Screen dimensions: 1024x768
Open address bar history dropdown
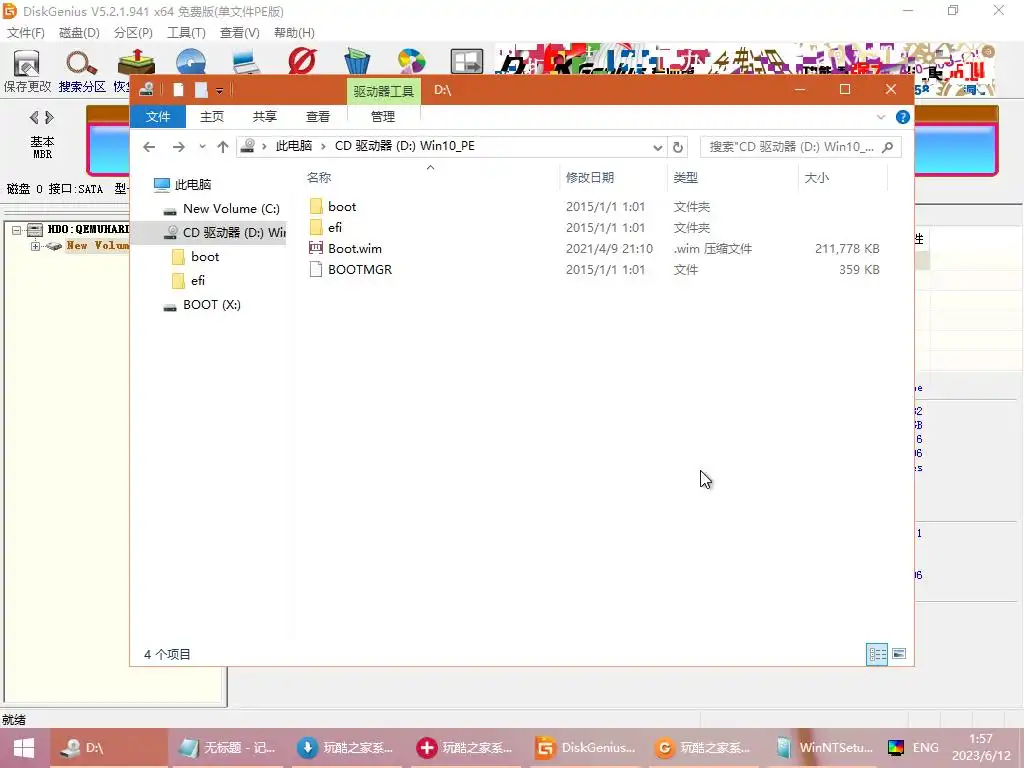pyautogui.click(x=658, y=148)
